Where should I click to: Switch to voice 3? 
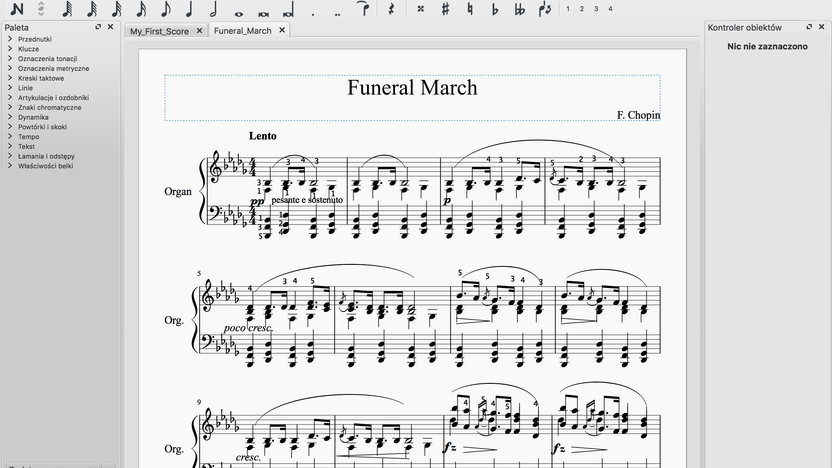tap(596, 8)
